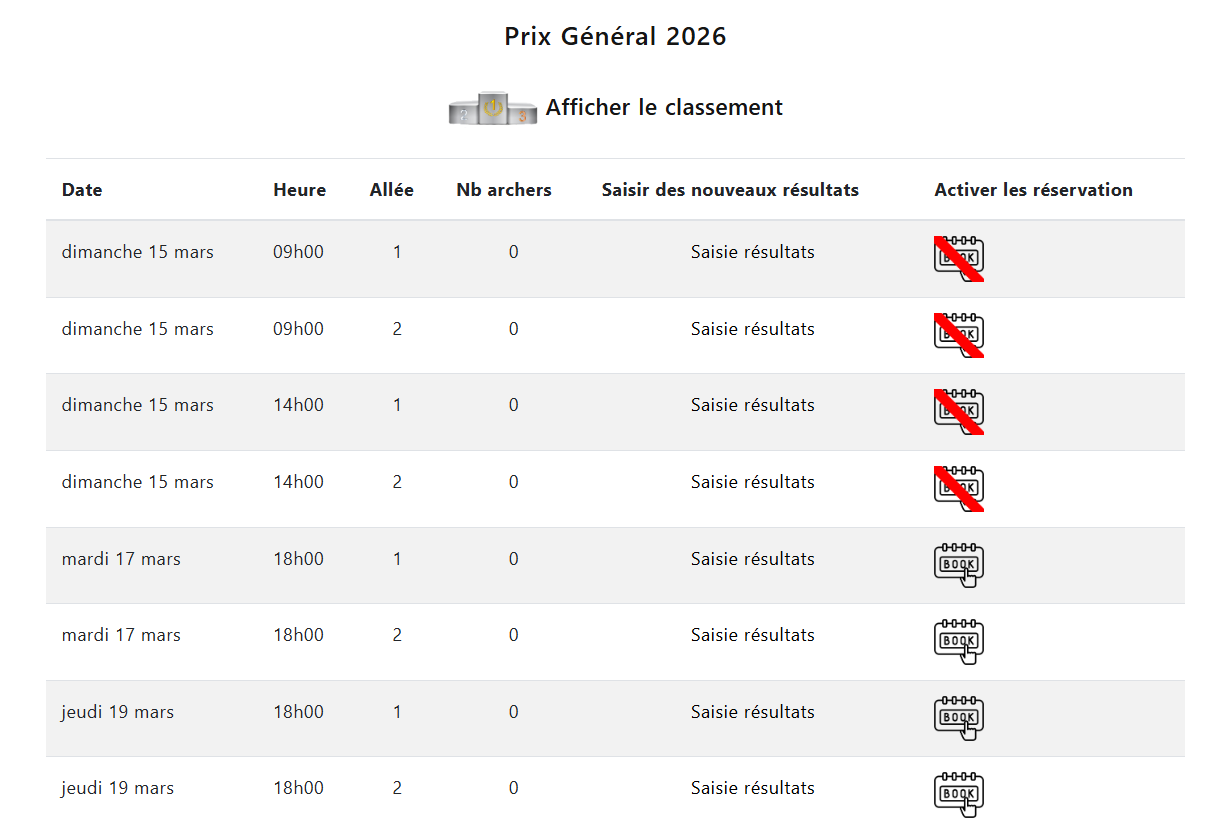Click the crossed booking icon for dimanche 15 mars allée 2
Viewport: 1210px width, 831px height.
coord(957,334)
